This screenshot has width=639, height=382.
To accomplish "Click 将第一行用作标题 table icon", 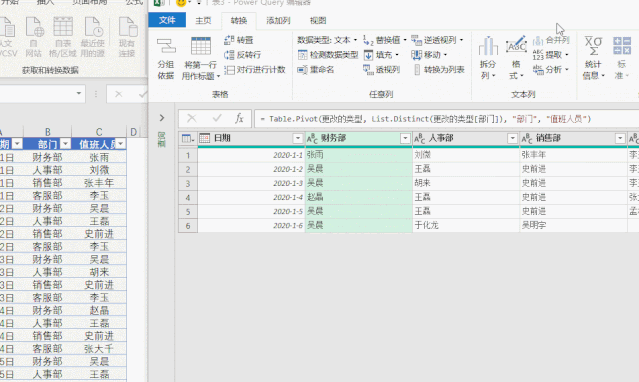I will click(x=201, y=46).
